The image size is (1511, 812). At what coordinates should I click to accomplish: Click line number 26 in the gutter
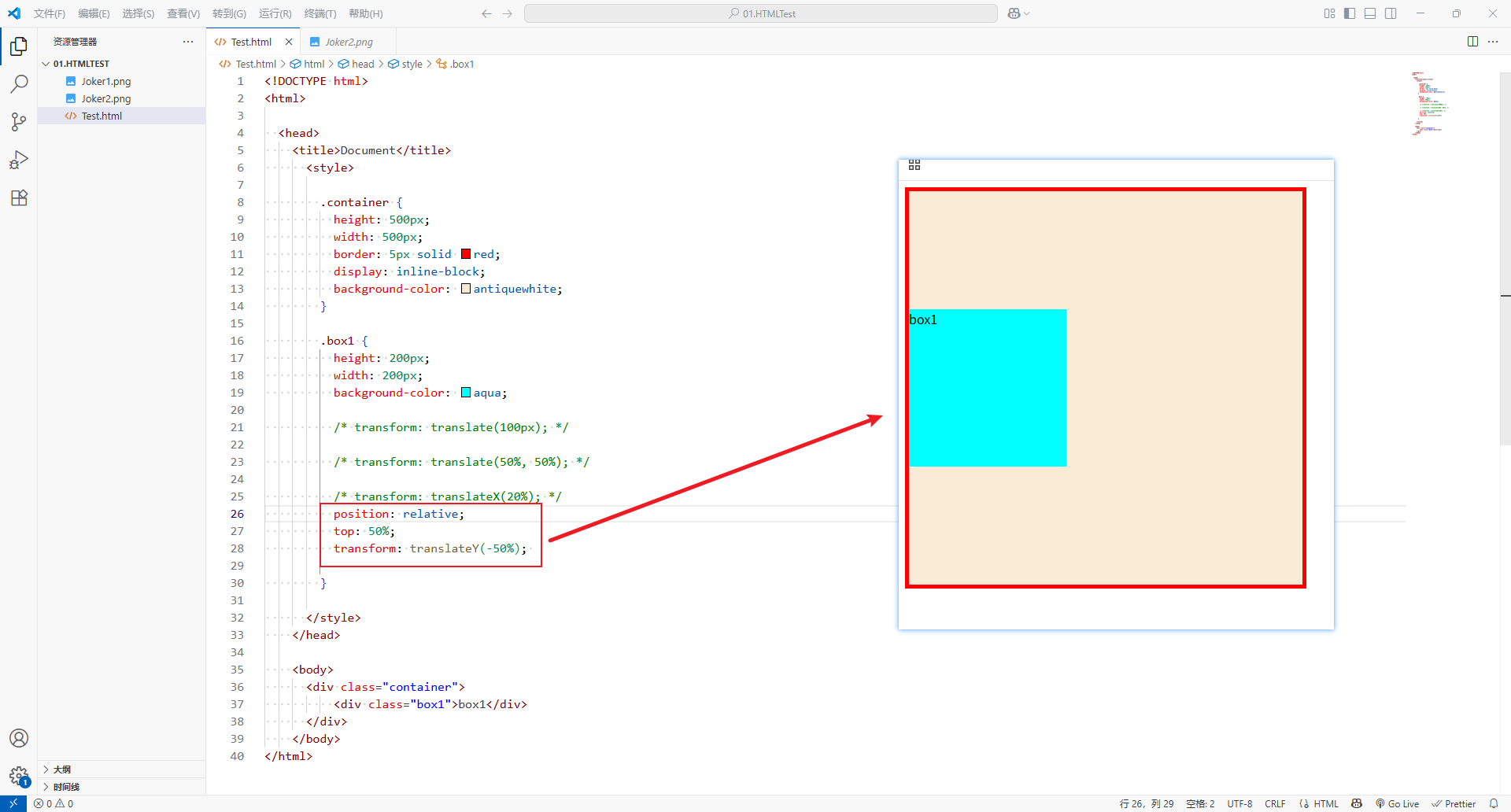pyautogui.click(x=237, y=514)
